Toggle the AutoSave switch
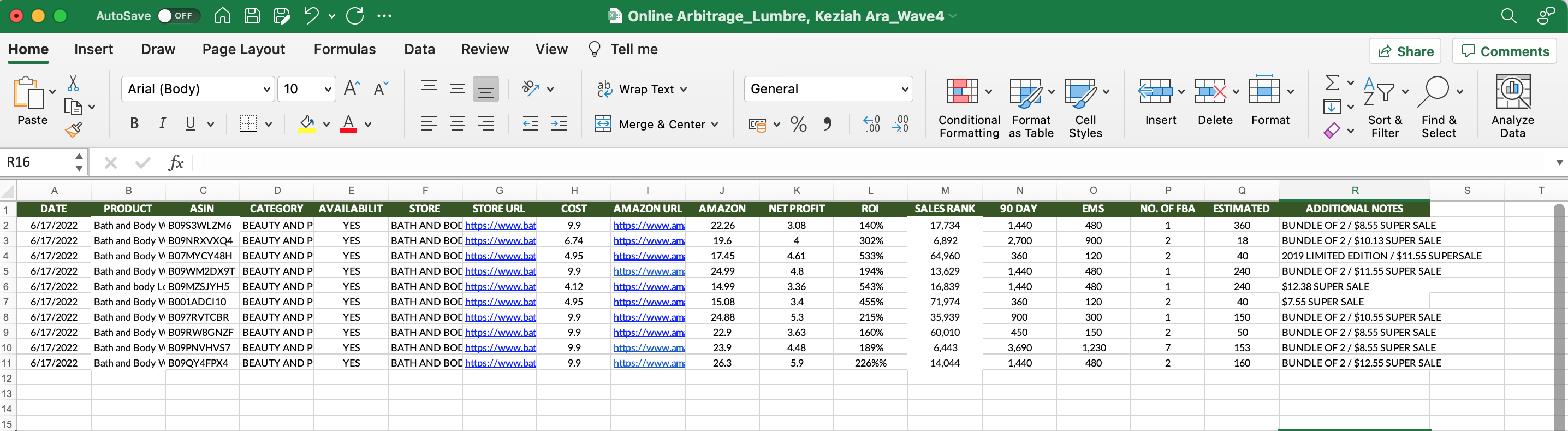1568x431 pixels. pyautogui.click(x=179, y=16)
